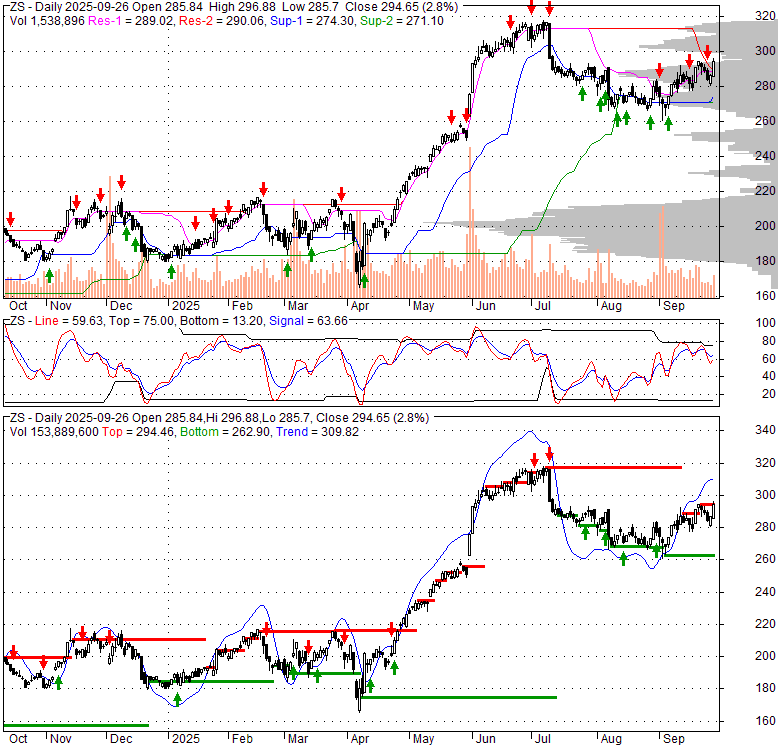Click the 'Oct' month label under top chart
Screen dimensions: 780x745
click(18, 306)
